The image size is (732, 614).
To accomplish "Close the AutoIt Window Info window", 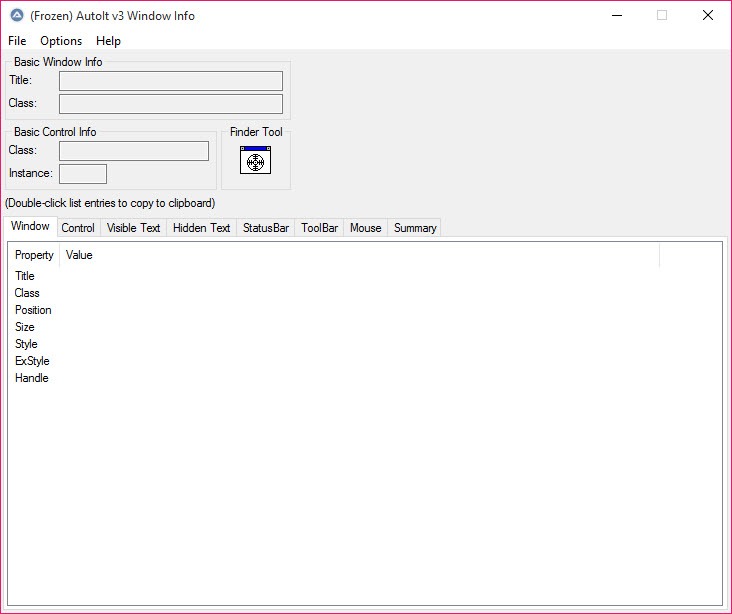I will 708,15.
